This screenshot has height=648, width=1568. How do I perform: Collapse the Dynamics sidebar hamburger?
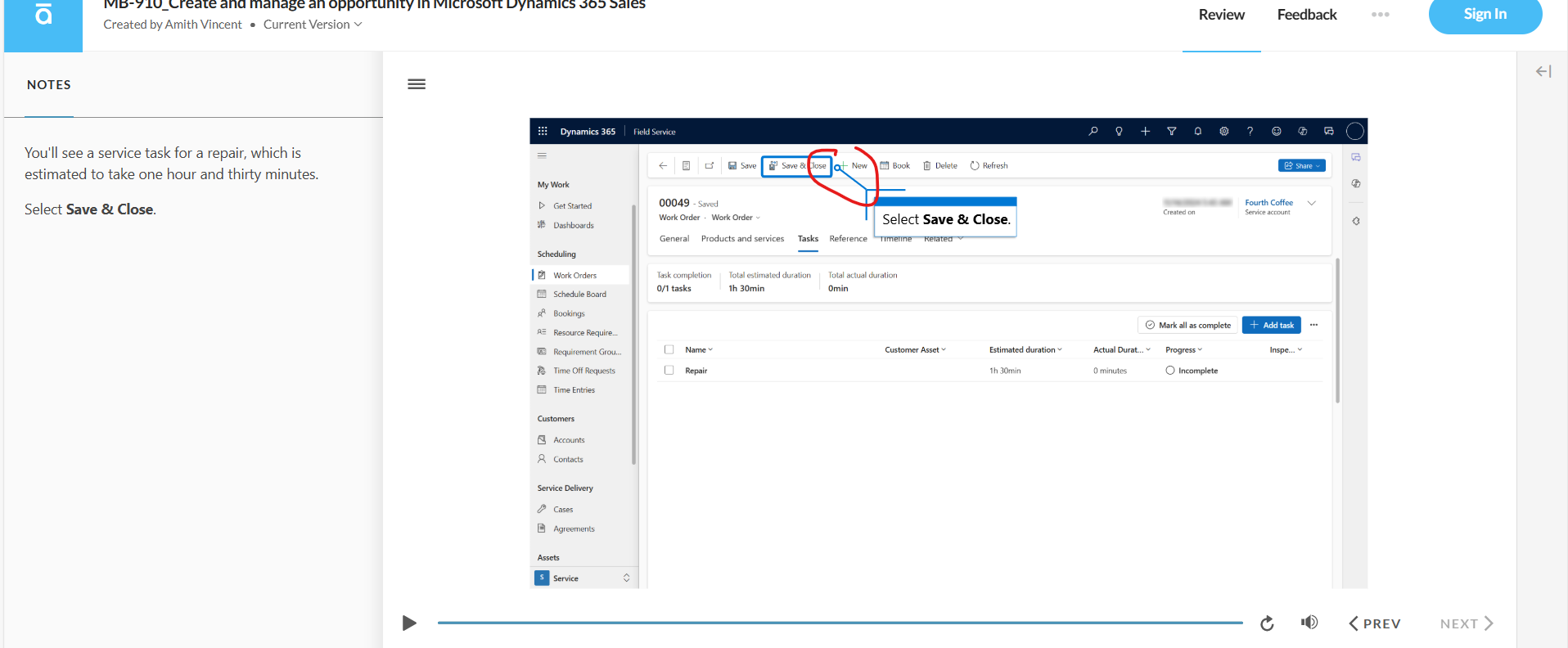coord(542,155)
